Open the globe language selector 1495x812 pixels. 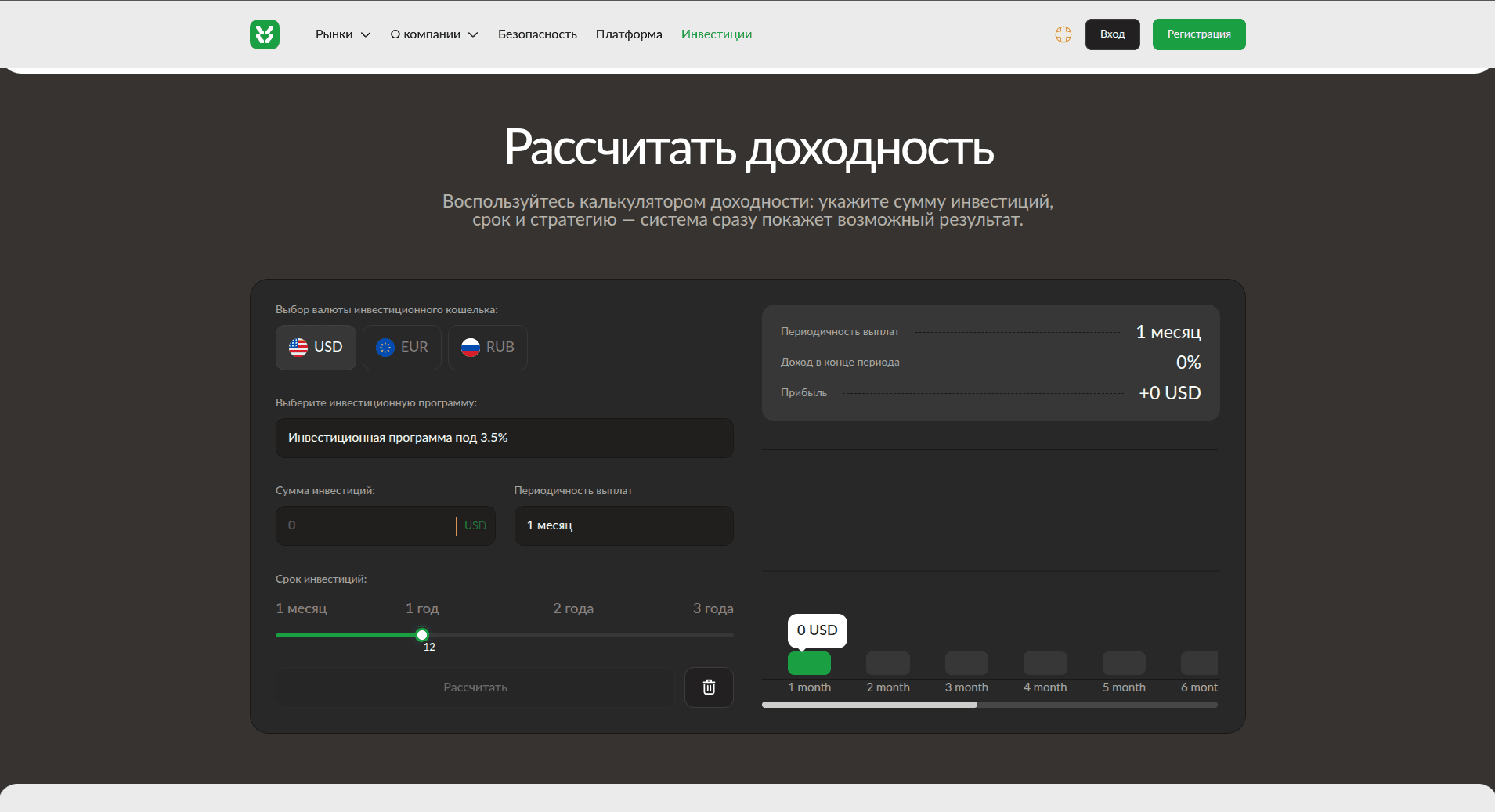[1063, 34]
